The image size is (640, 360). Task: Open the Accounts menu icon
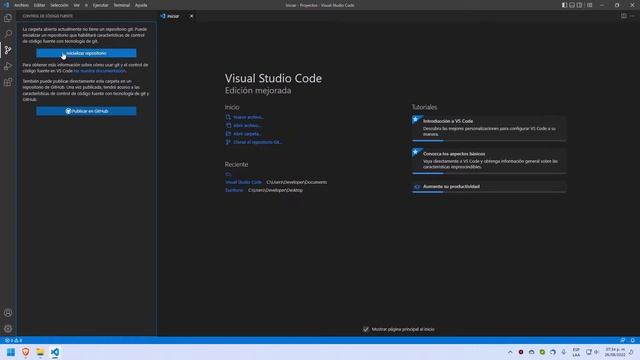coord(8,313)
